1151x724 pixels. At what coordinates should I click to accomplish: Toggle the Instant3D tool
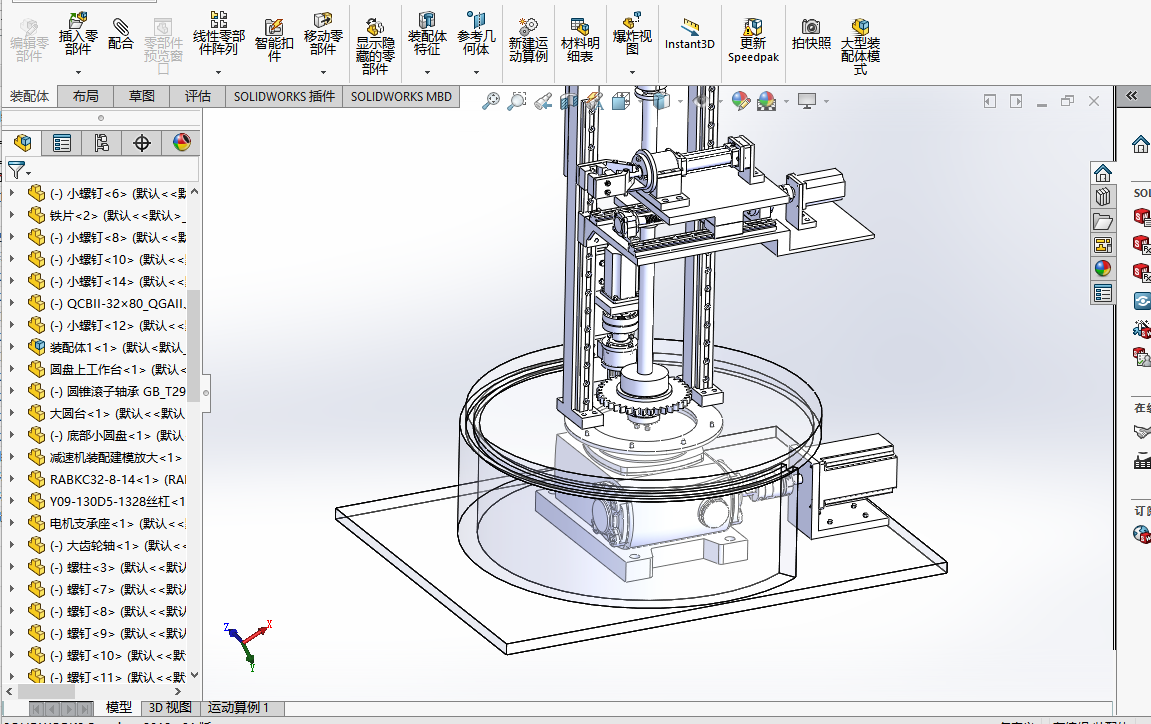[689, 35]
